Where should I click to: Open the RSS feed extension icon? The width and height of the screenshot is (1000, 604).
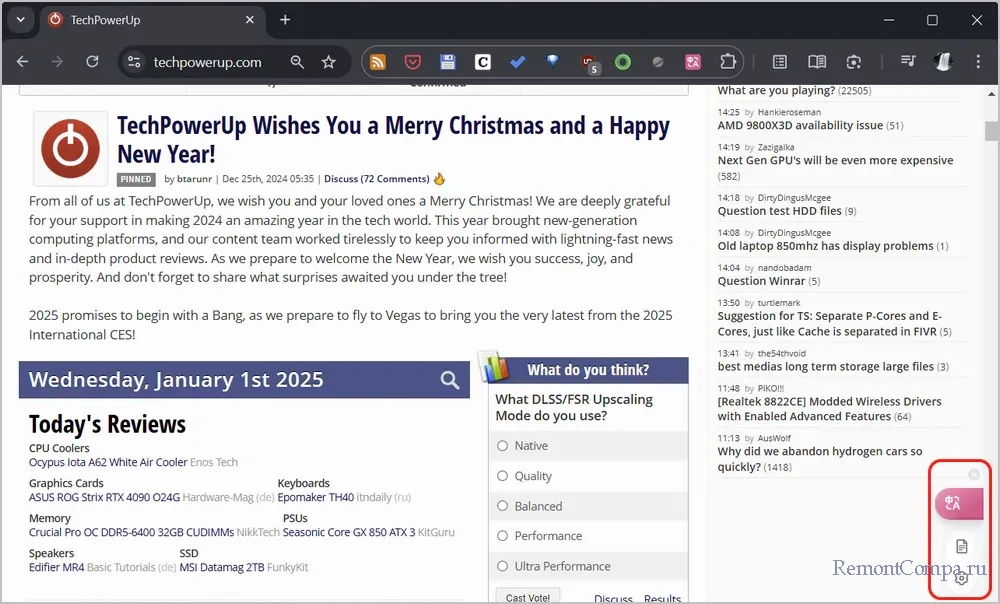click(378, 62)
